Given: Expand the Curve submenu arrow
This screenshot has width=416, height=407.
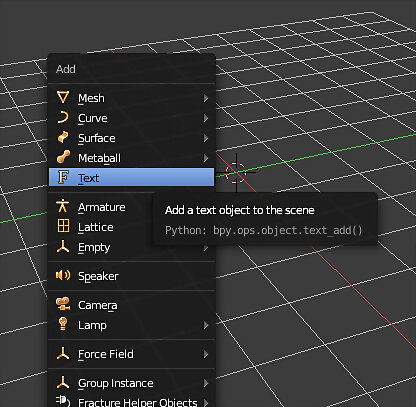Looking at the screenshot, I should (x=206, y=118).
